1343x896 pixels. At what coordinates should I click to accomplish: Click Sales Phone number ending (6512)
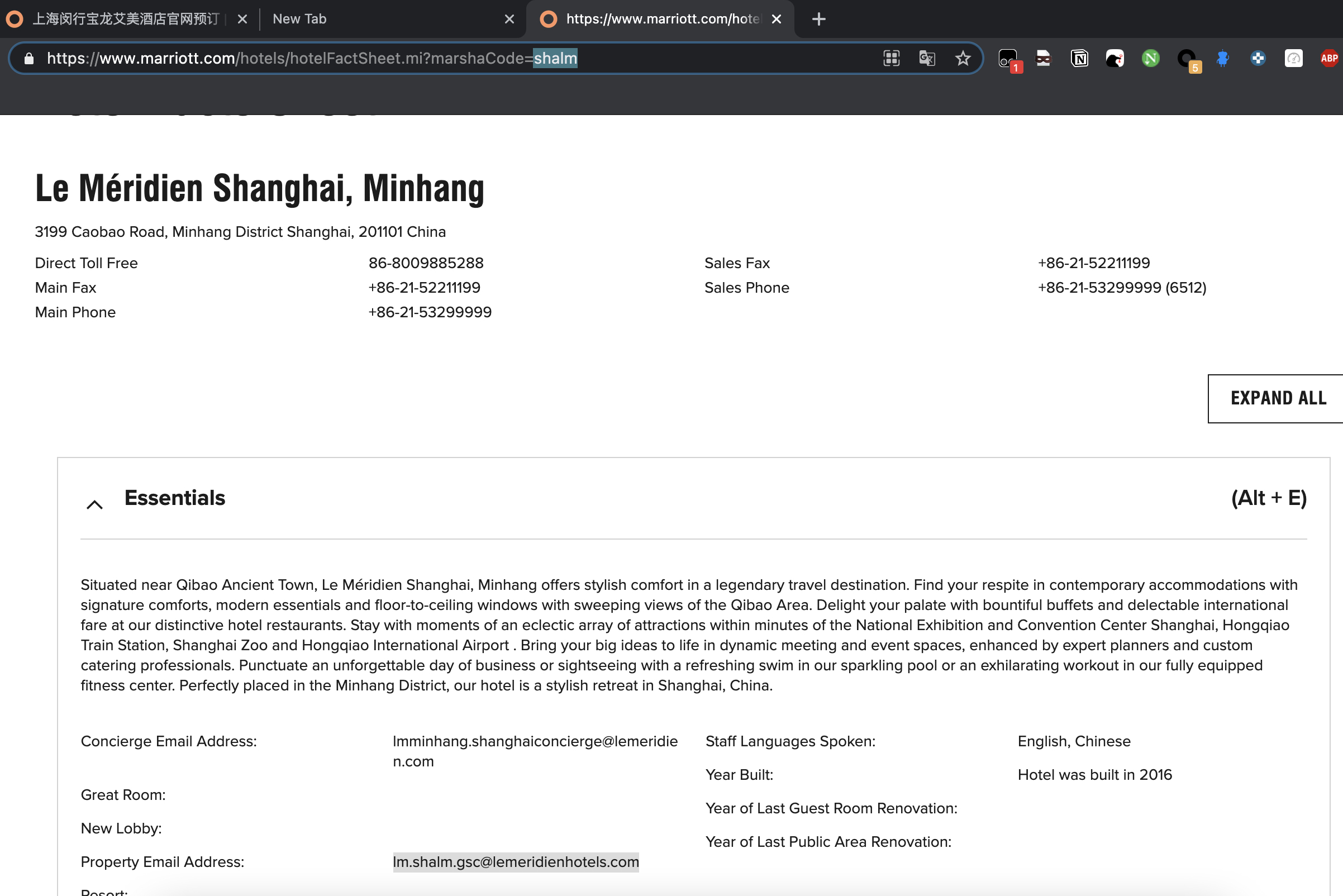1122,288
